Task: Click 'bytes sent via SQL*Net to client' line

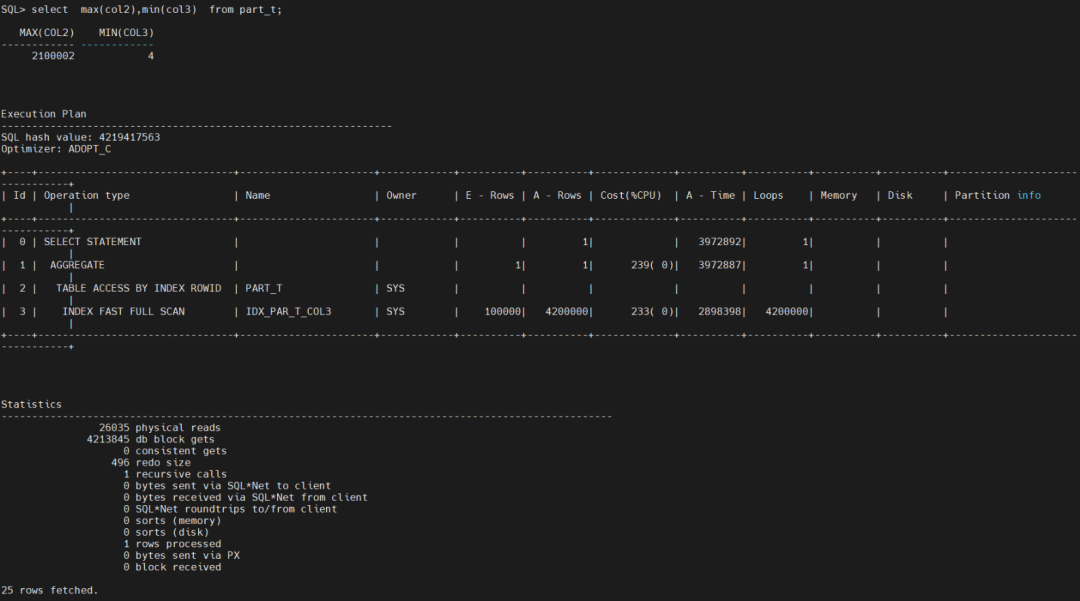Action: [227, 486]
